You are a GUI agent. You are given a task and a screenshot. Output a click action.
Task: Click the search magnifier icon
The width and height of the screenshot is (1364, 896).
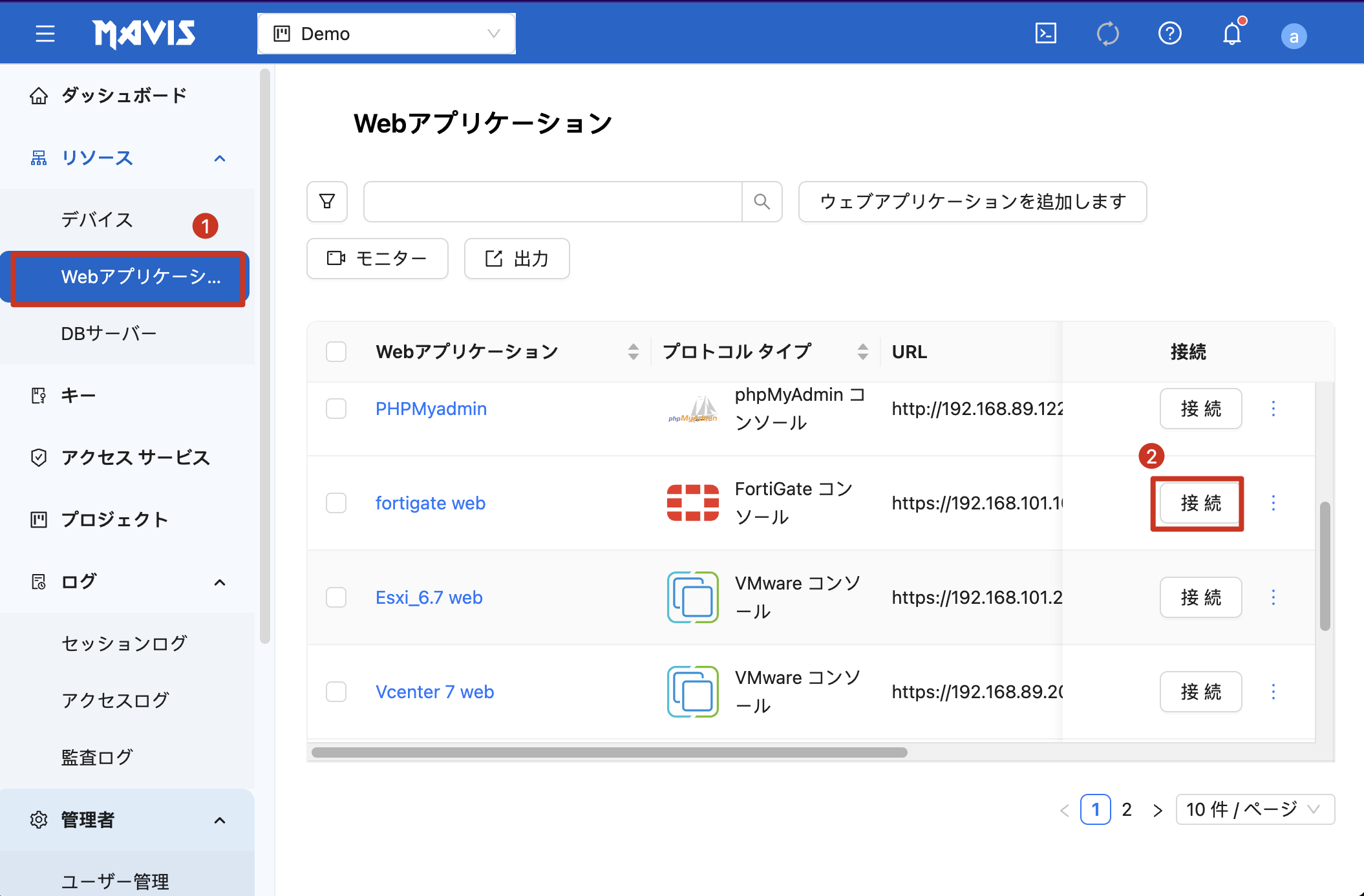tap(762, 202)
